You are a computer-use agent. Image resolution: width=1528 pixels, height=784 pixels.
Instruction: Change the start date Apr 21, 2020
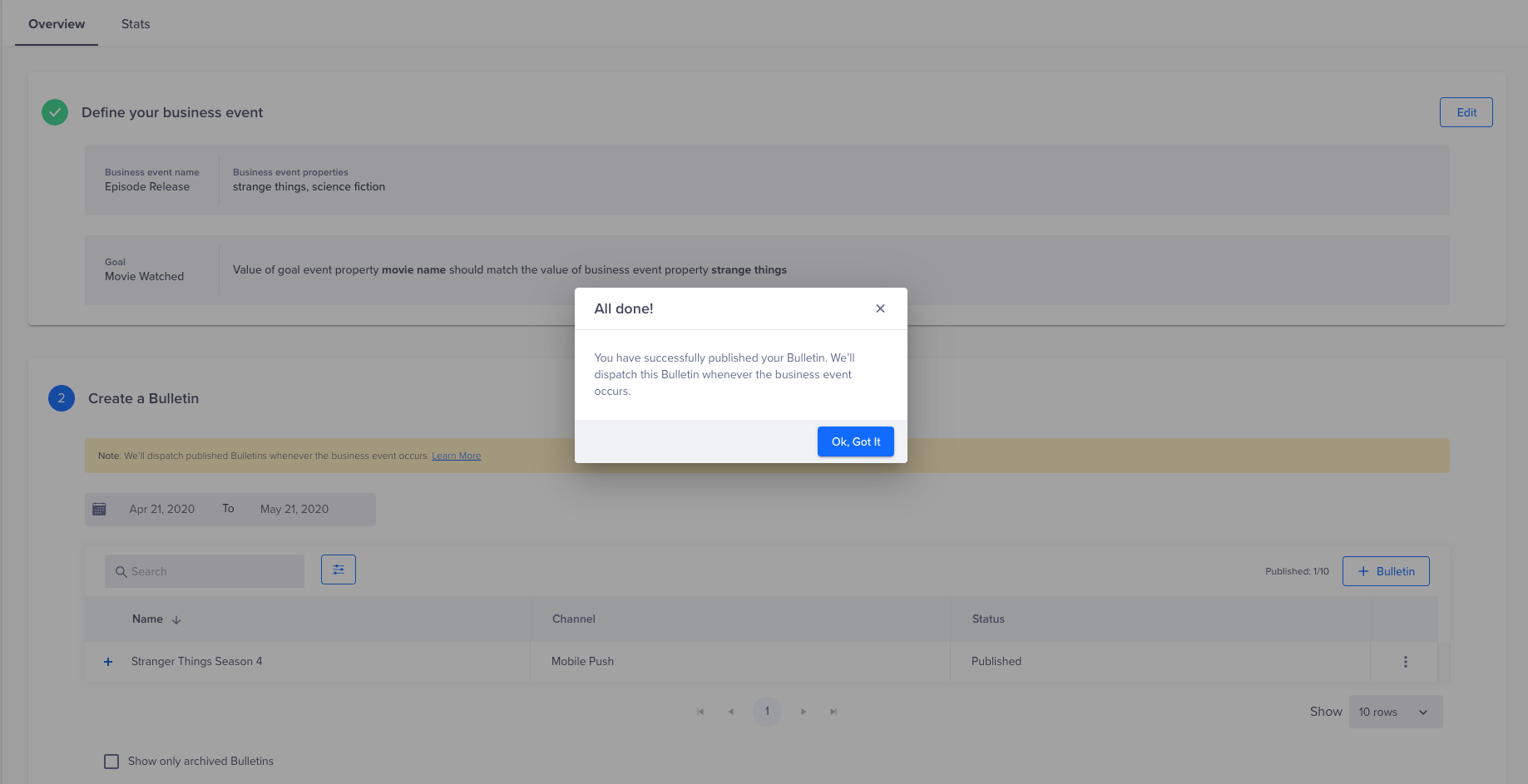(162, 509)
